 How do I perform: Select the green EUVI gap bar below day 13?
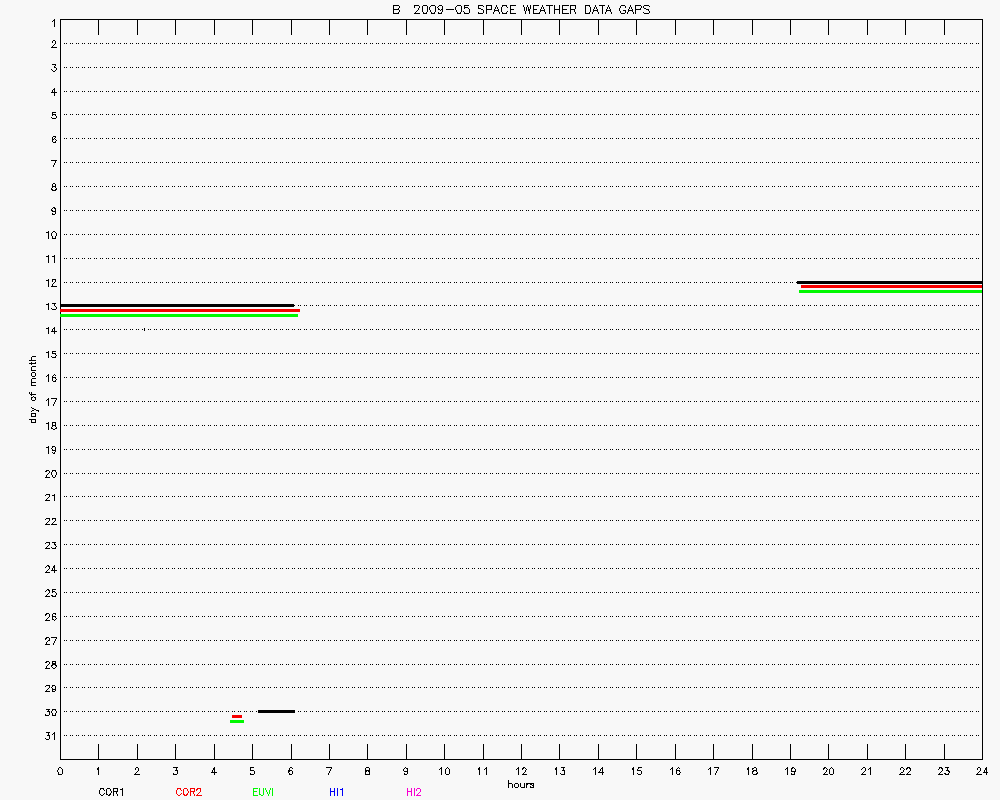(x=179, y=316)
